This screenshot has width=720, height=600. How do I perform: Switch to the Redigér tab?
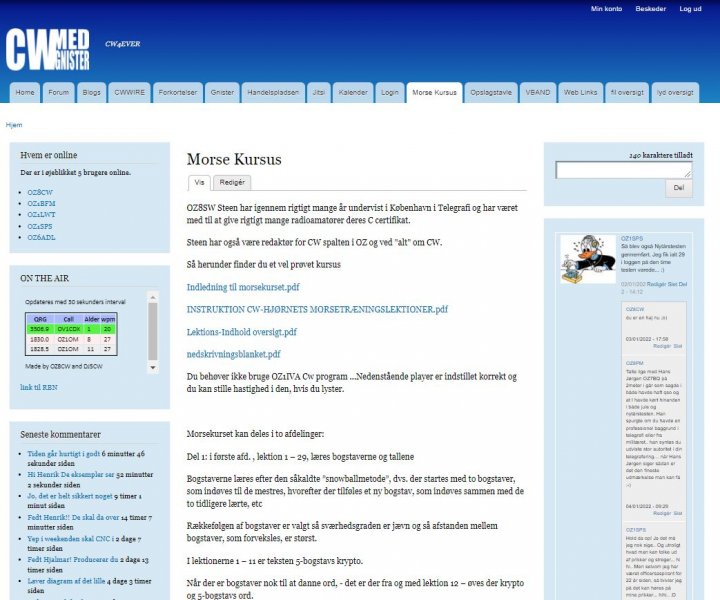pyautogui.click(x=232, y=183)
